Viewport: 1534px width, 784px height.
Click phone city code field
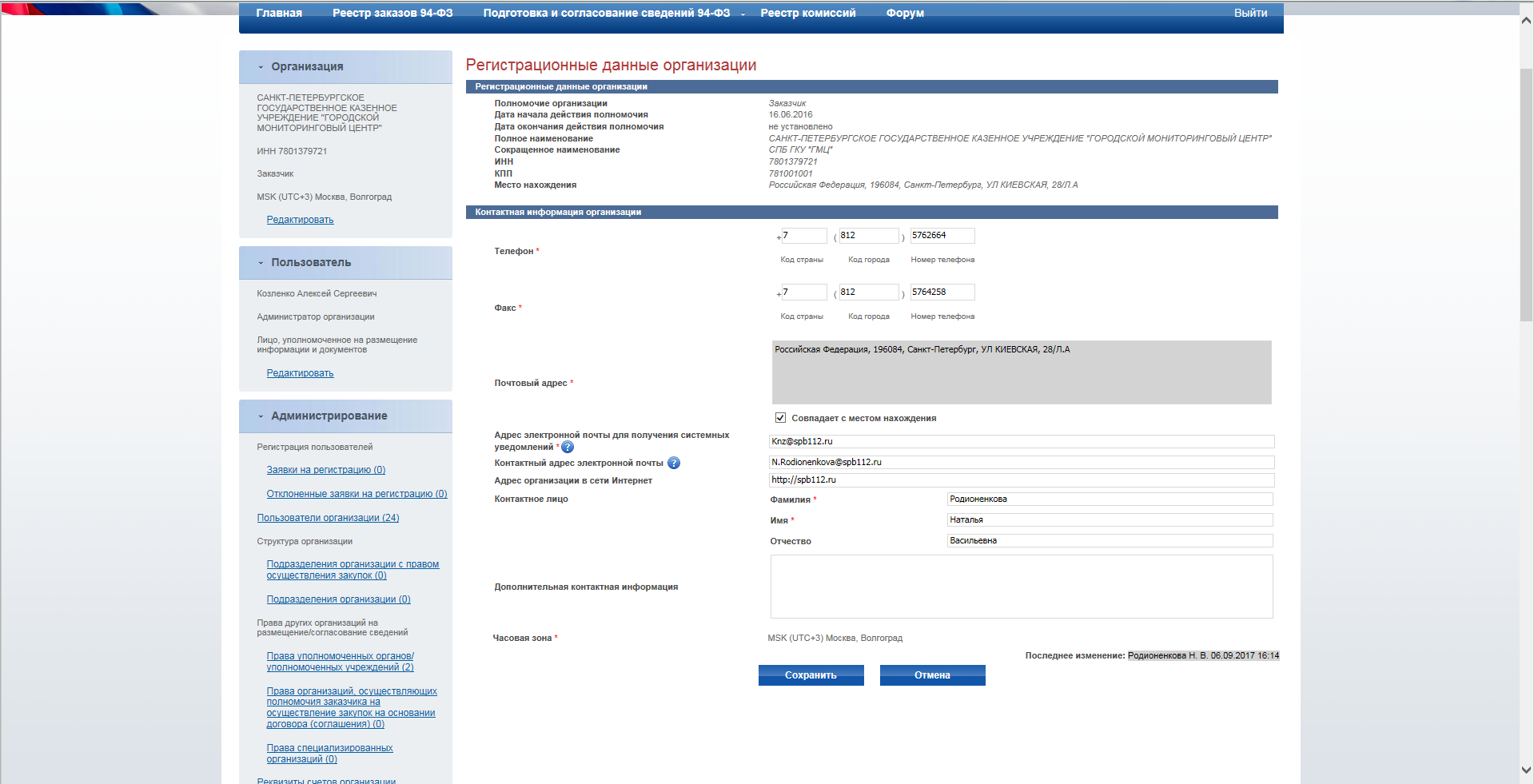(869, 236)
